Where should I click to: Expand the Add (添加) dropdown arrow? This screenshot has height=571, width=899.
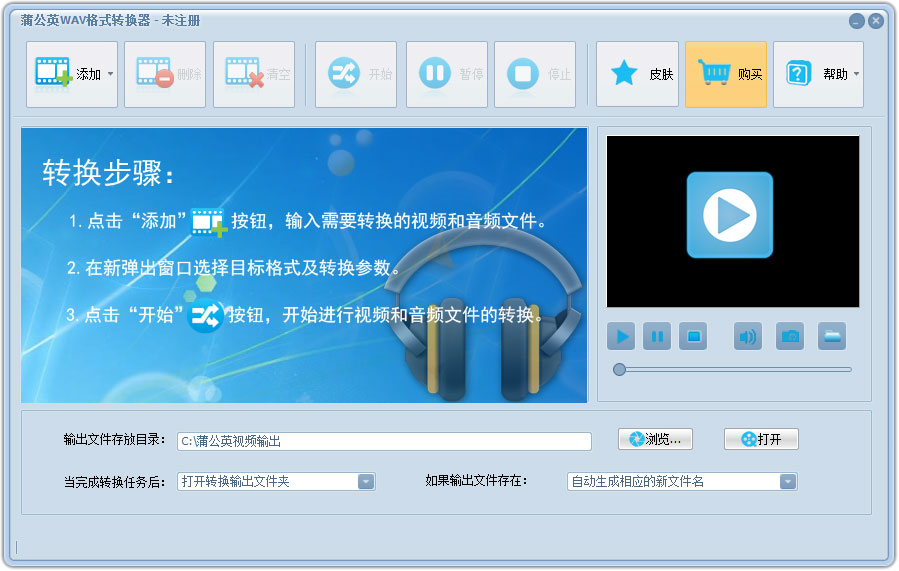click(x=110, y=74)
